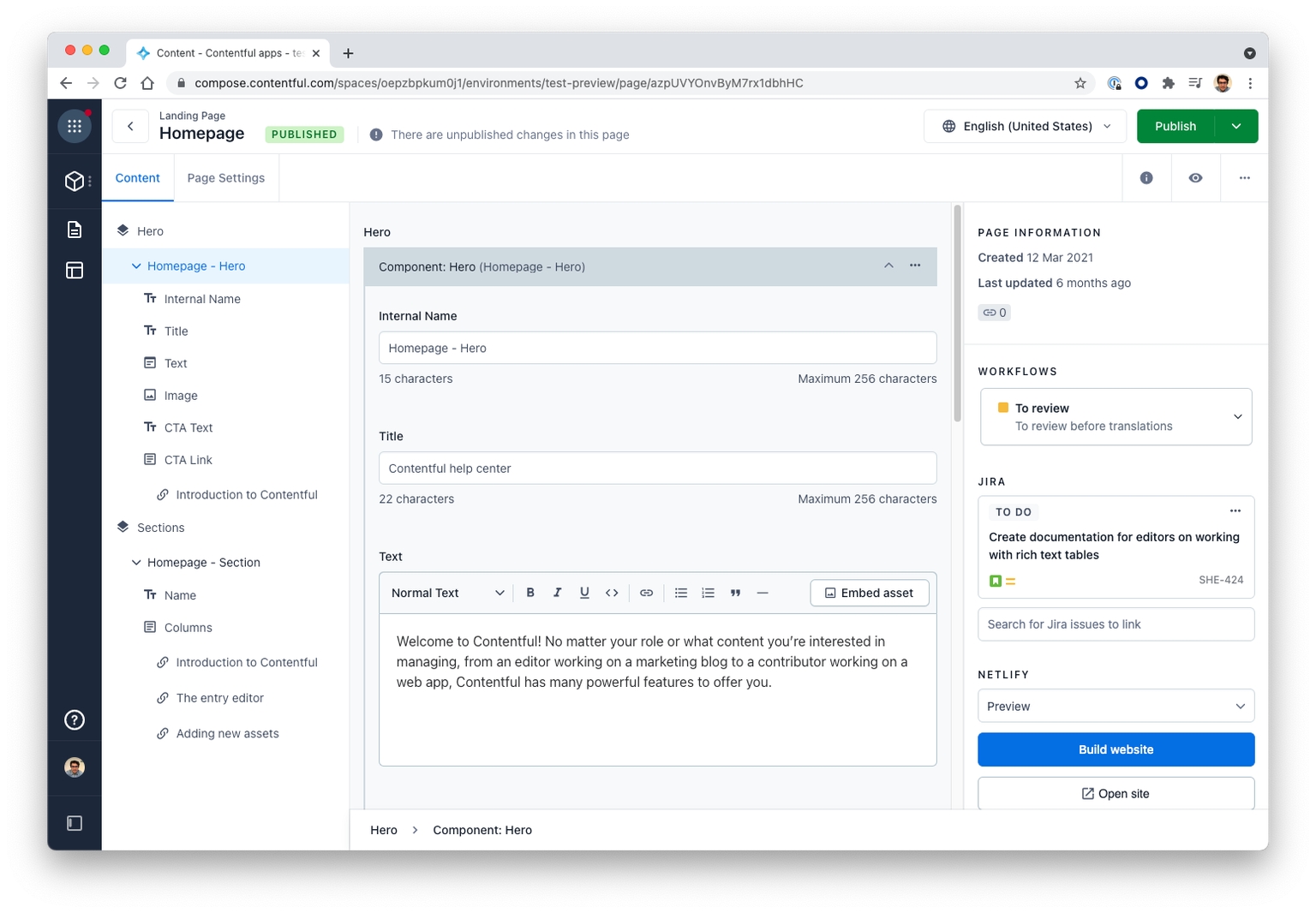This screenshot has height=913, width=1316.
Task: Collapse the Homepage - Section tree node
Action: [136, 563]
